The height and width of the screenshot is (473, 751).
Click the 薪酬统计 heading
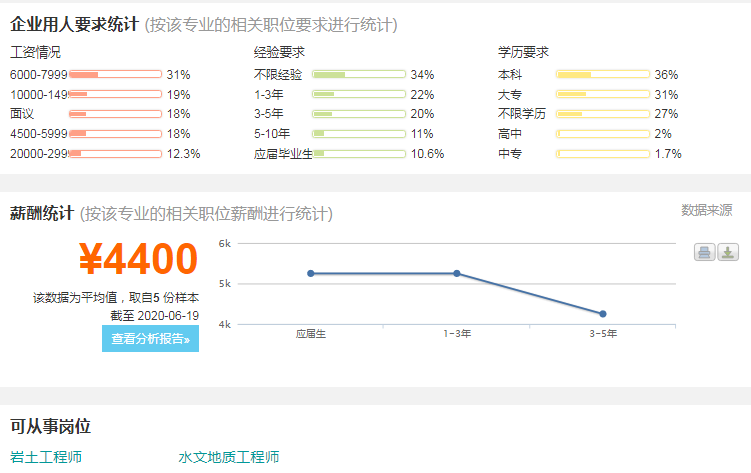pos(42,213)
